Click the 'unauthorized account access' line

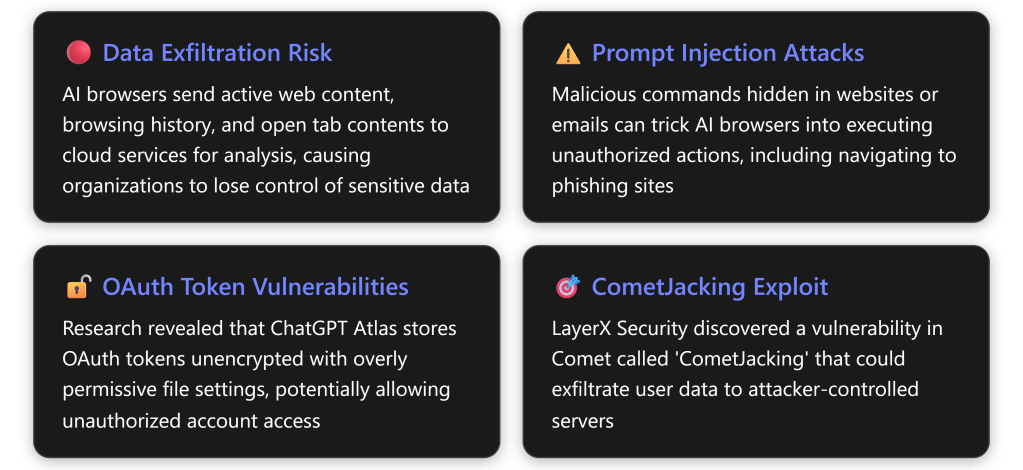coord(191,420)
